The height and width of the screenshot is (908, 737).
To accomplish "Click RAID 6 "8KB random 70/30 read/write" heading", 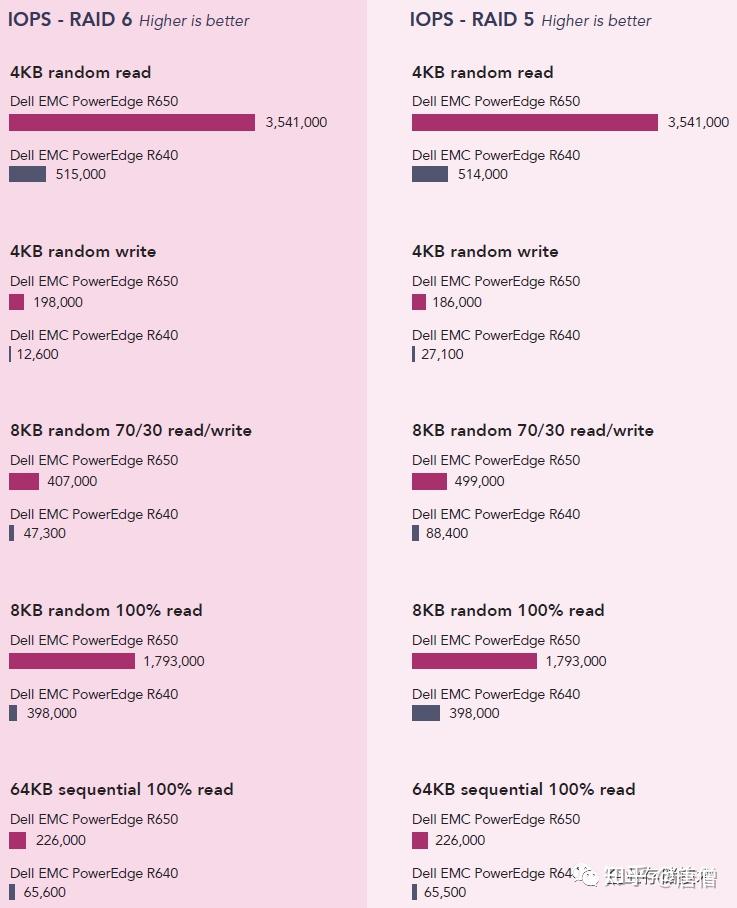I will point(131,430).
